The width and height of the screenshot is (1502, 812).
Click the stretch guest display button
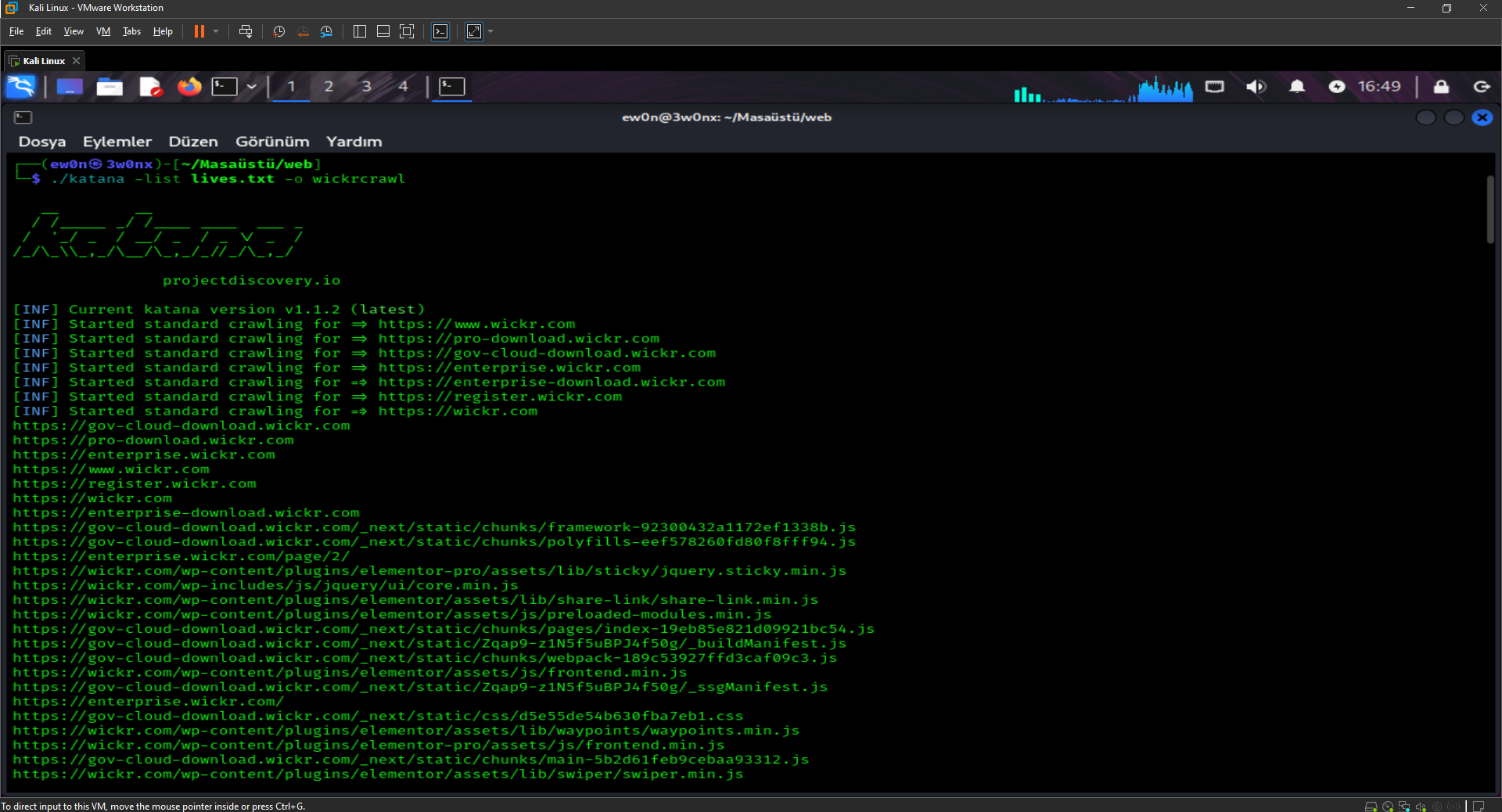click(x=474, y=31)
